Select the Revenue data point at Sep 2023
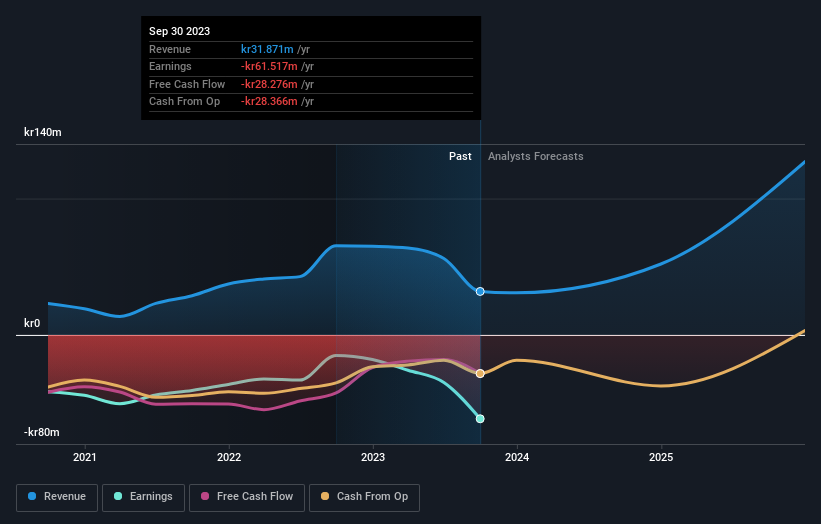The height and width of the screenshot is (524, 821). click(x=480, y=292)
